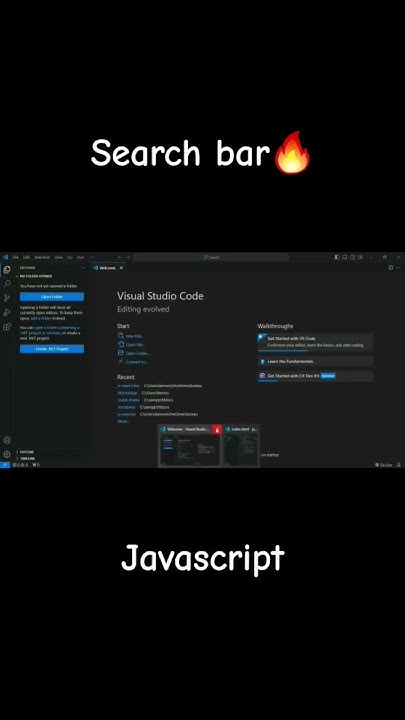Click the forwarded ports status bar entry
Viewport: 405px width, 720px height.
pos(36,465)
